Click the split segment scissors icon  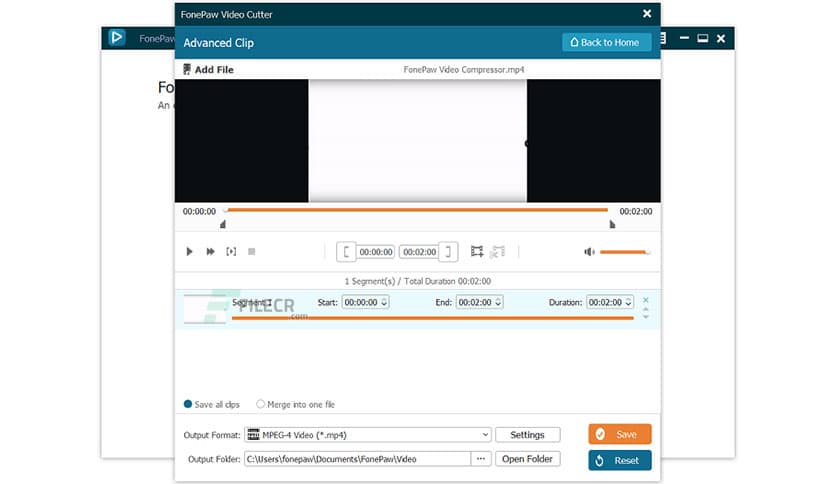(497, 251)
